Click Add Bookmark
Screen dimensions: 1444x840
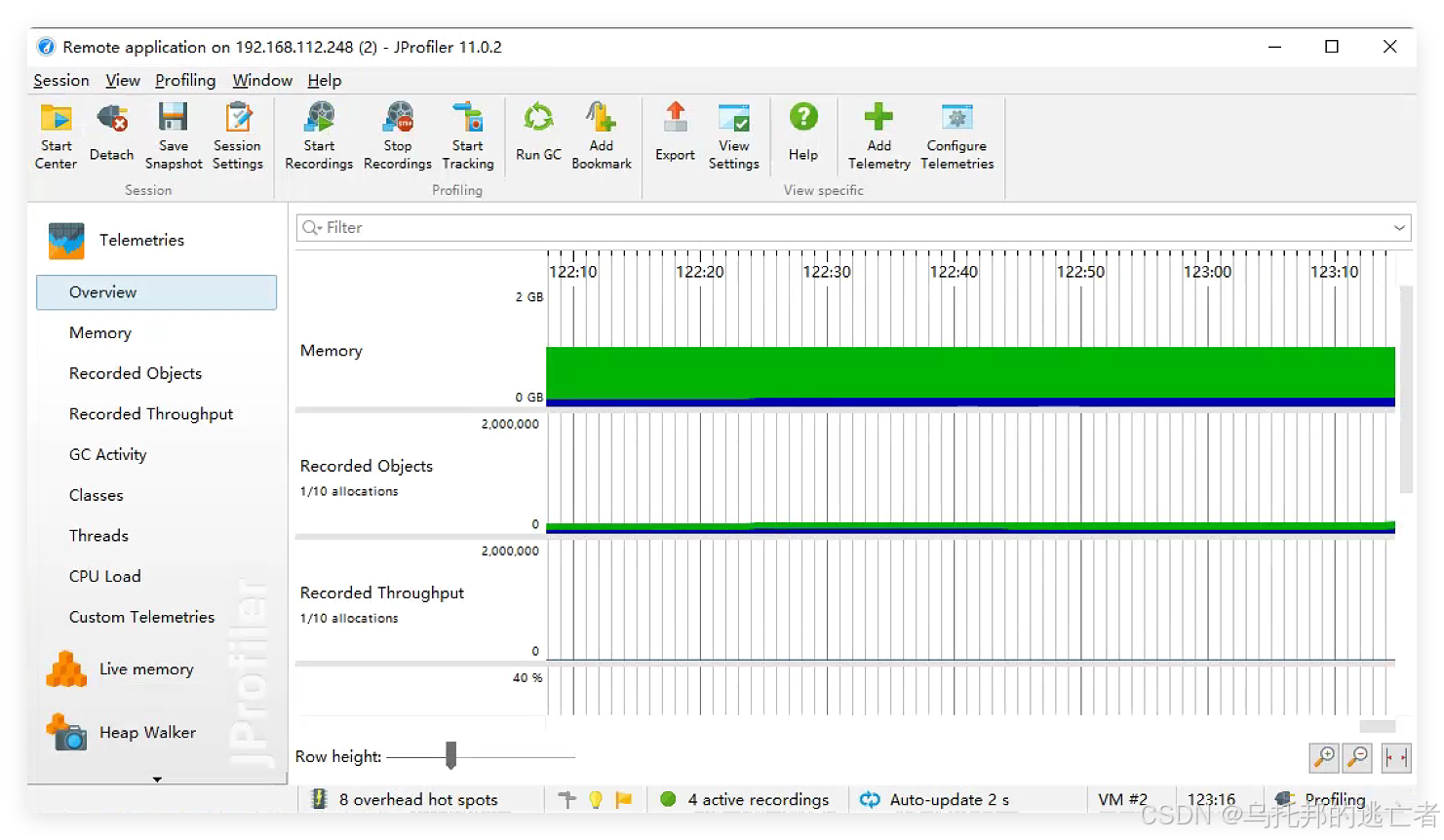(x=602, y=136)
